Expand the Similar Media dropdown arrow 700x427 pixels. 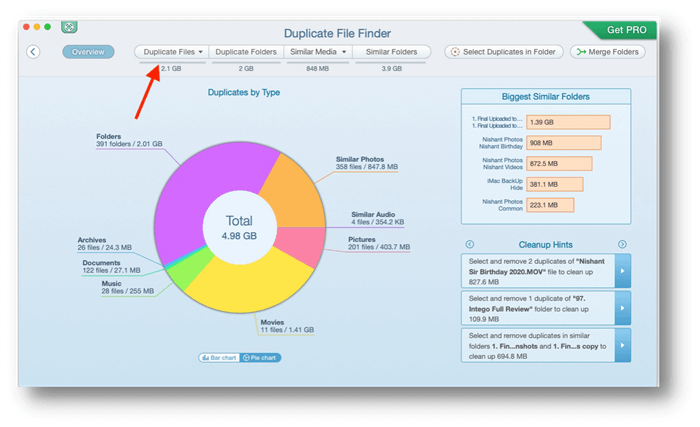344,52
